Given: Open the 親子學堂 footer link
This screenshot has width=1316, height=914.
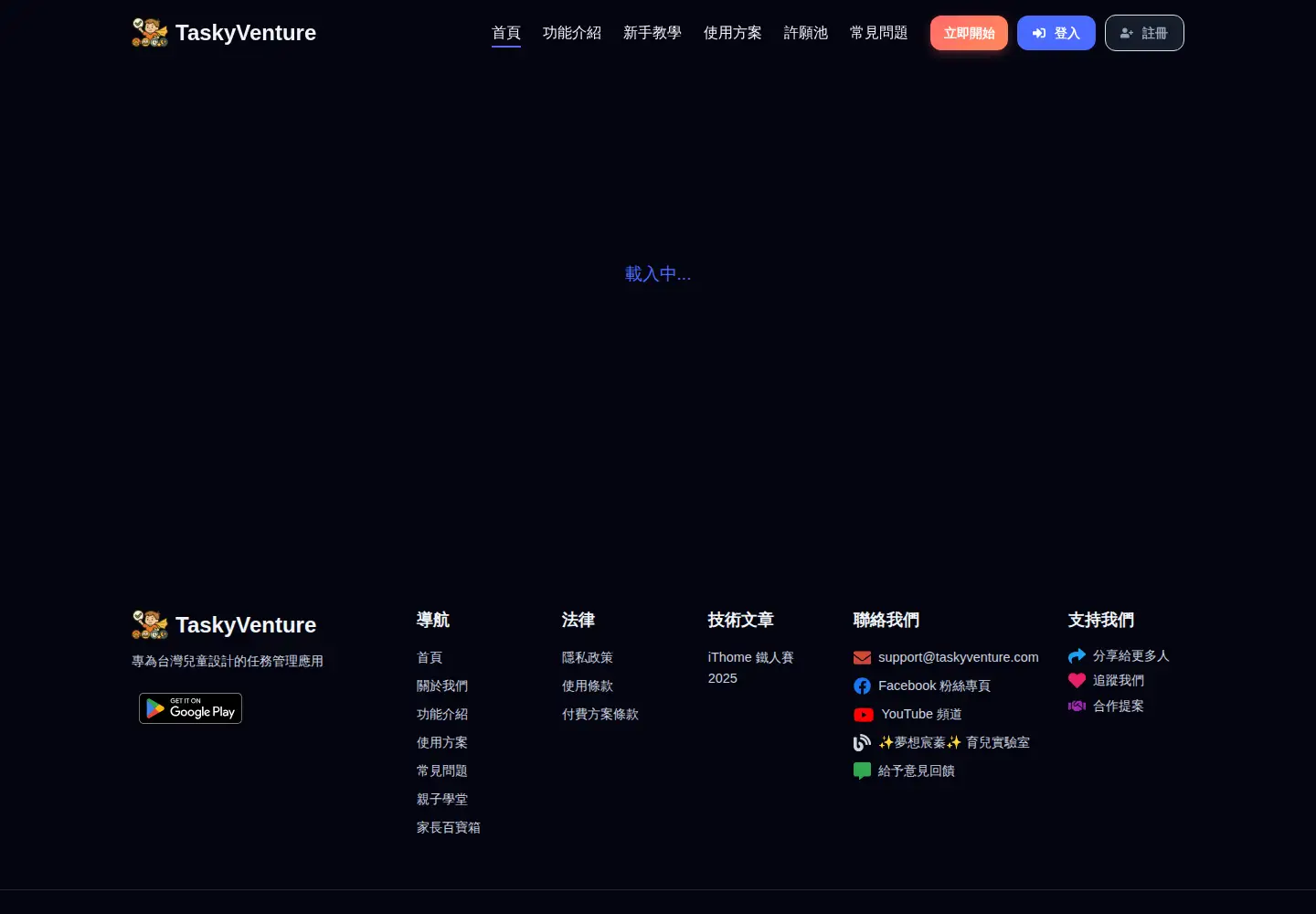Looking at the screenshot, I should [442, 800].
